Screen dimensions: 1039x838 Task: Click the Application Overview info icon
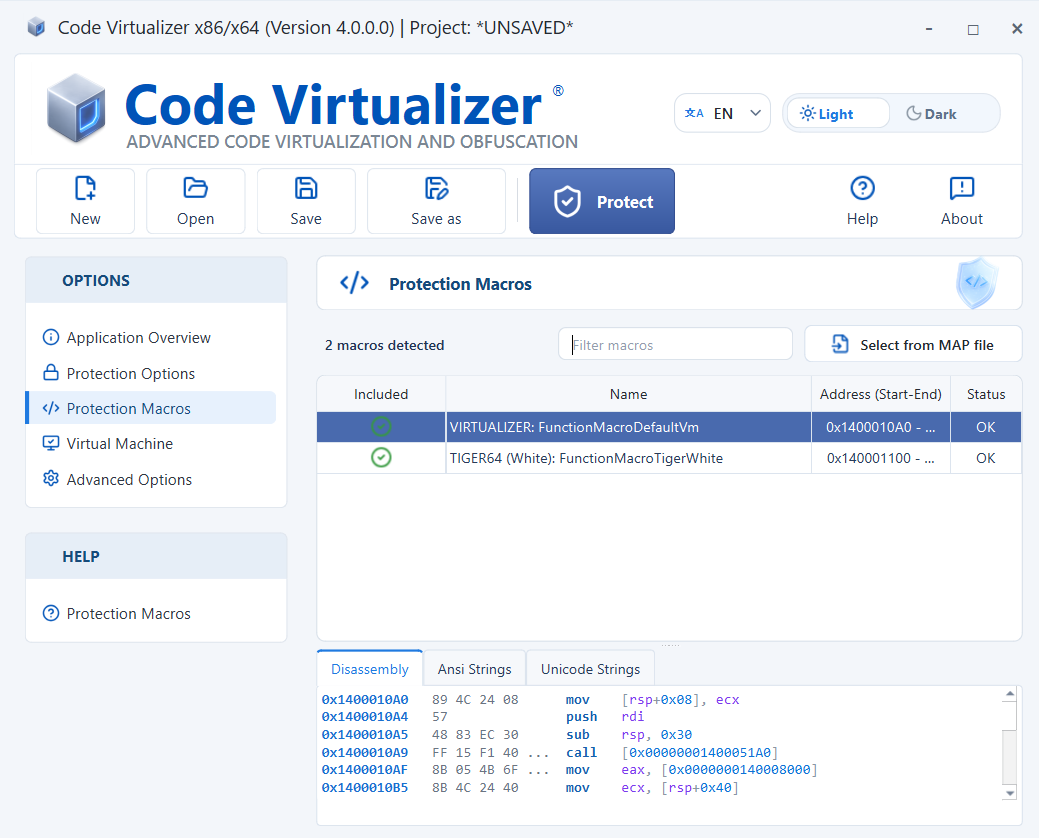tap(50, 337)
